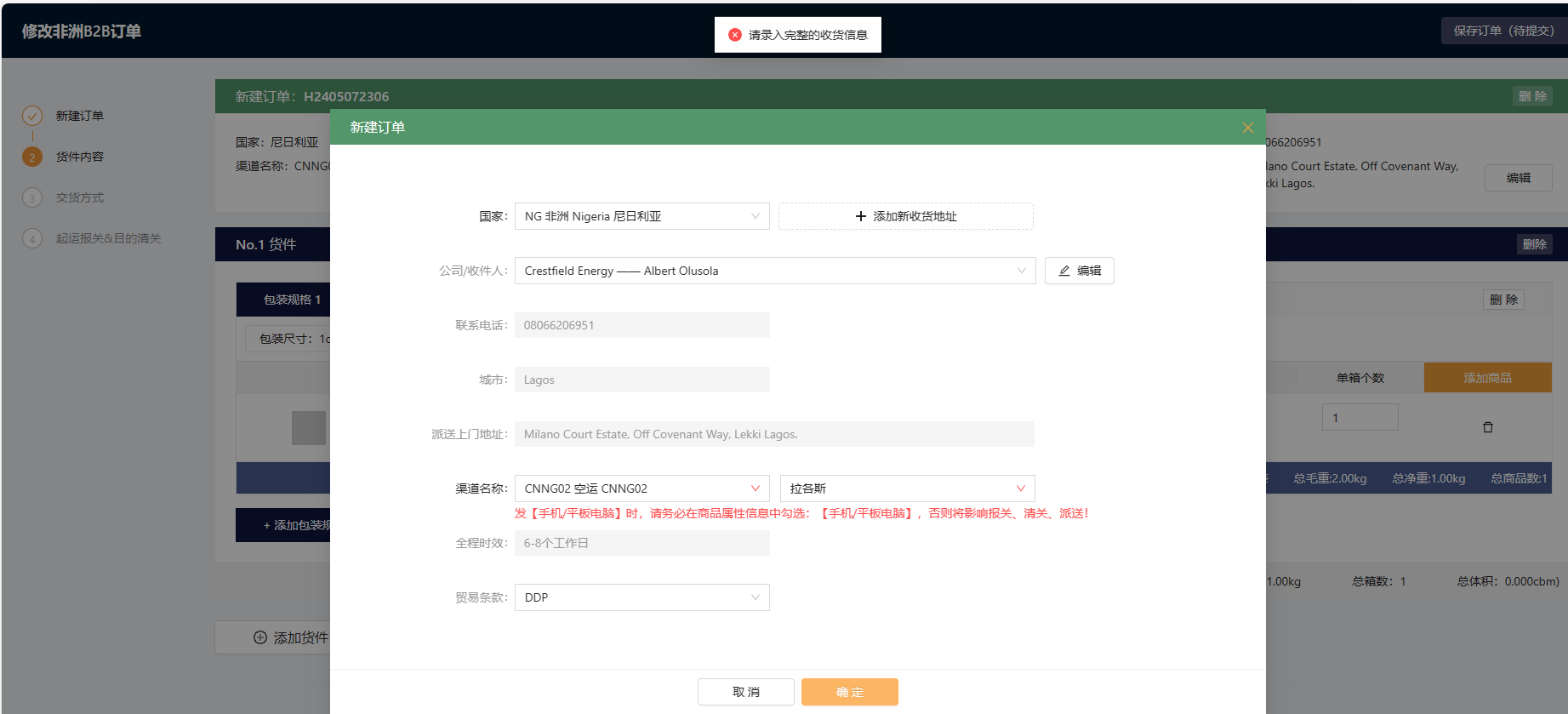Click the 编辑 button beside recipient

1079,271
